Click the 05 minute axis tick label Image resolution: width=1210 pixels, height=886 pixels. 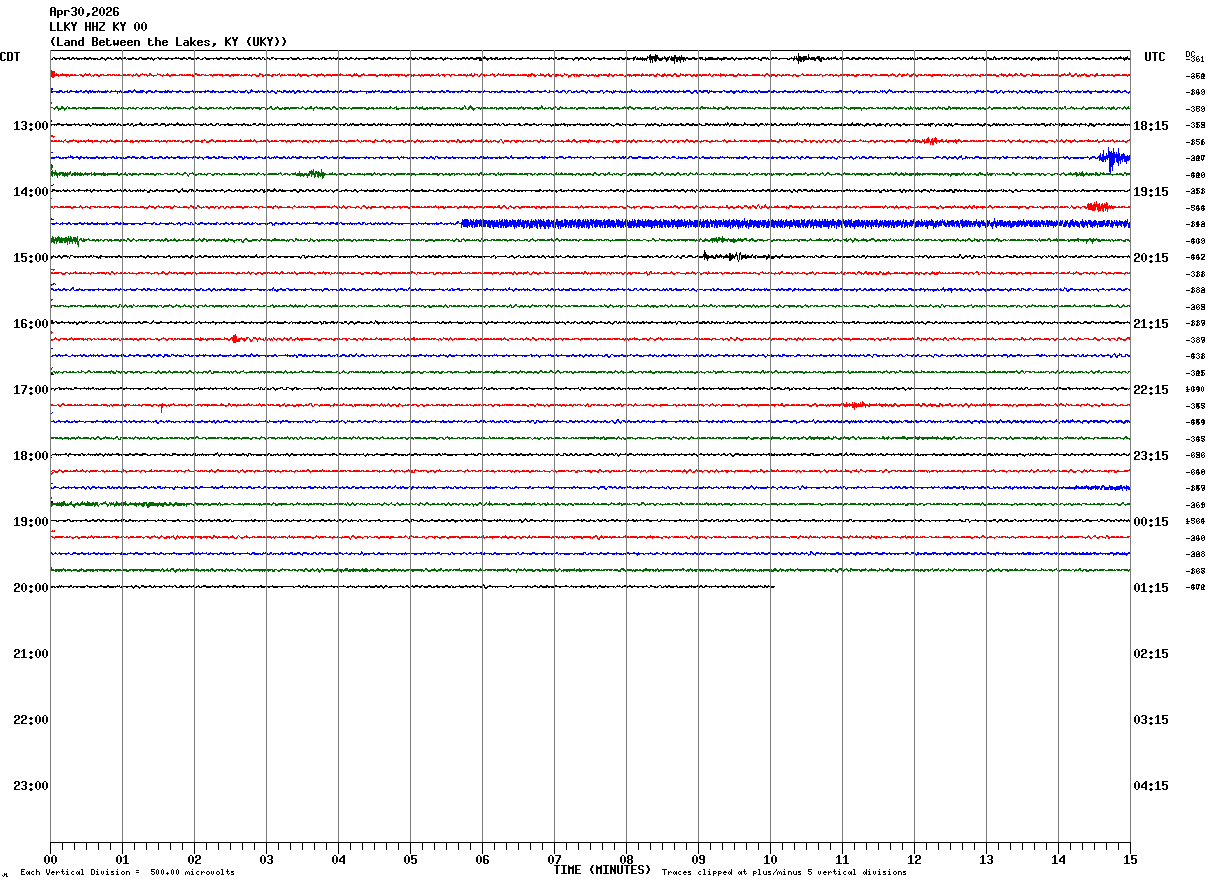pos(410,860)
